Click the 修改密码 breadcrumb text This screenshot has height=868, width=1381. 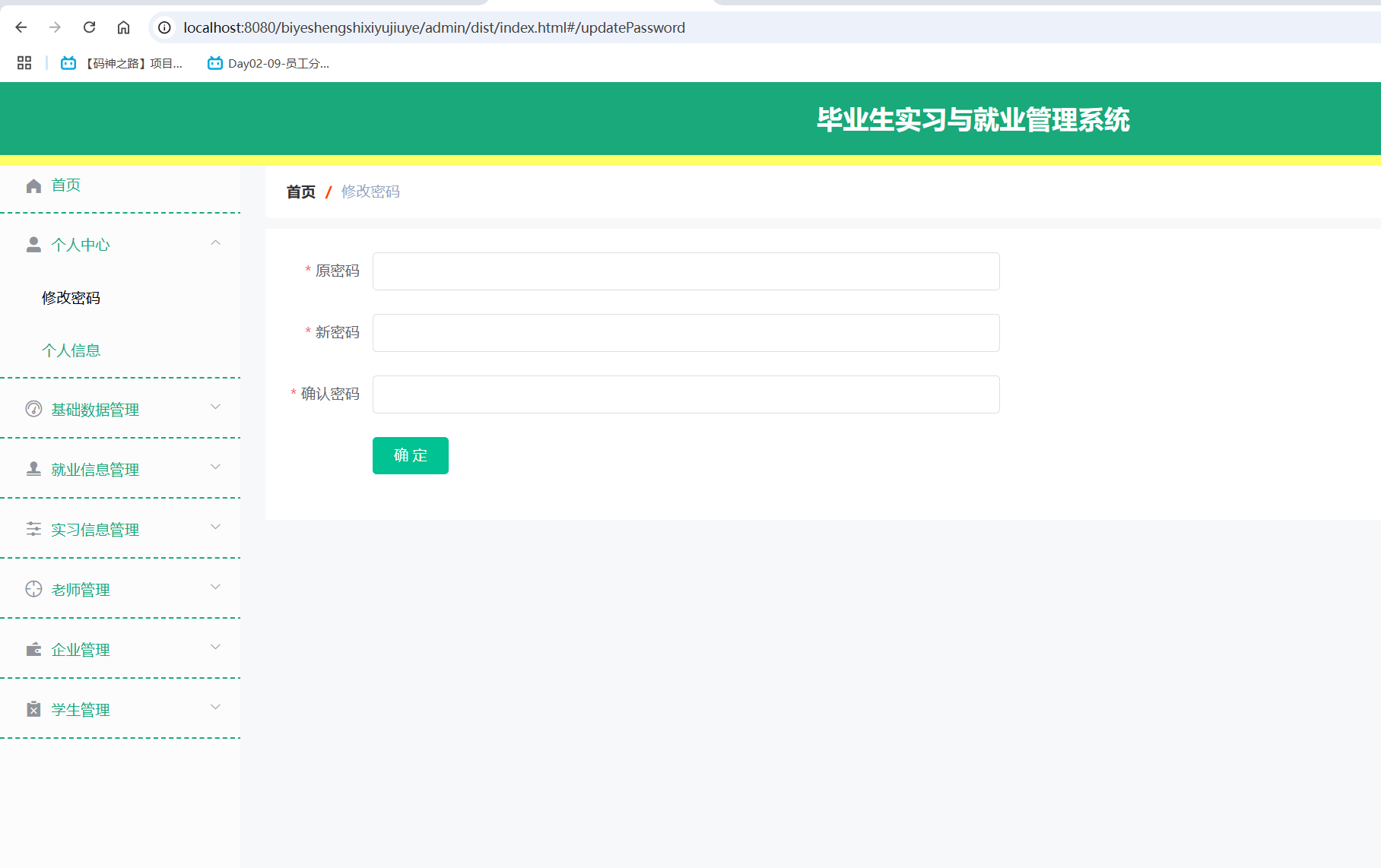point(370,192)
